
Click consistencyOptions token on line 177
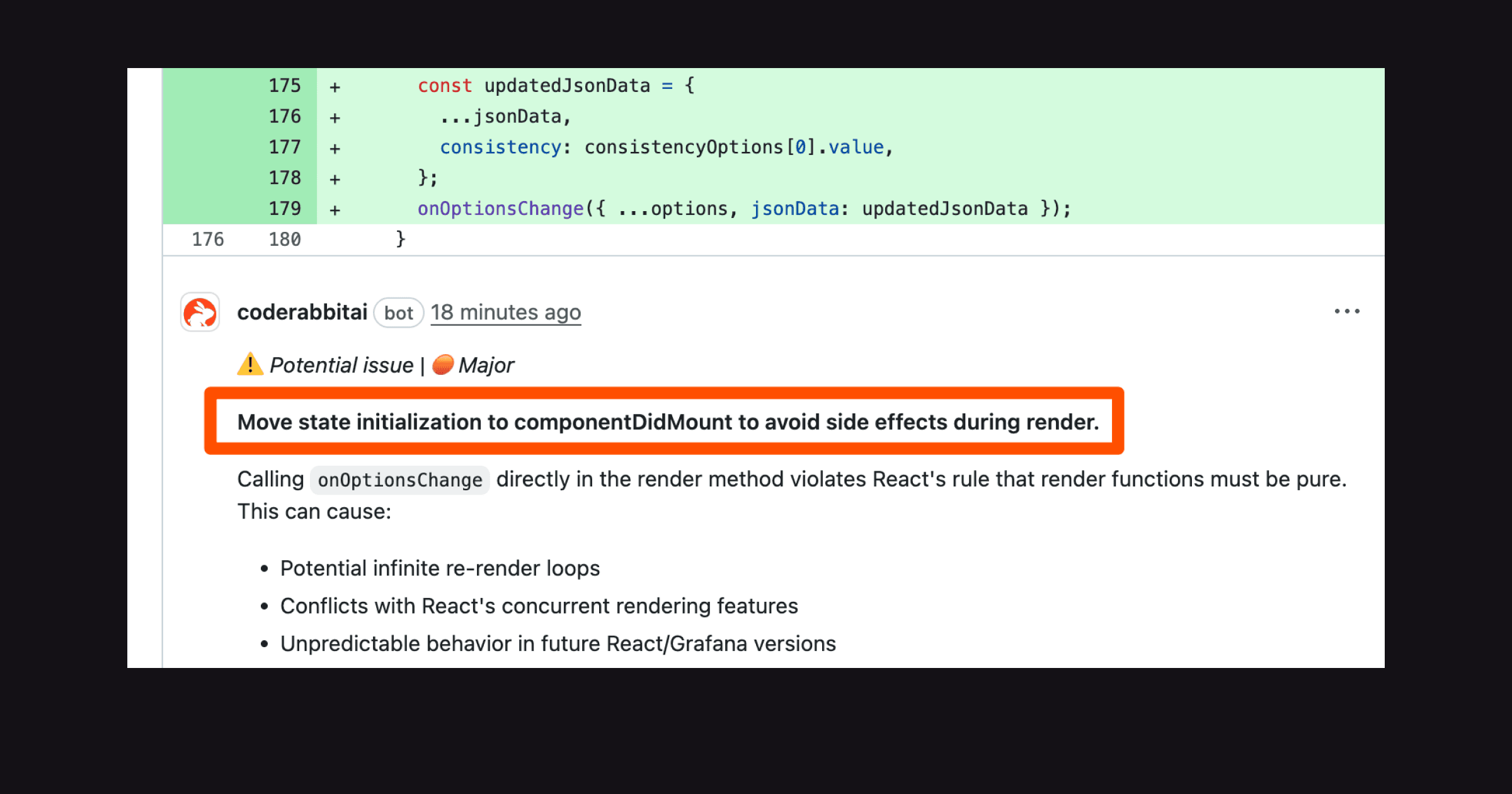pyautogui.click(x=684, y=147)
